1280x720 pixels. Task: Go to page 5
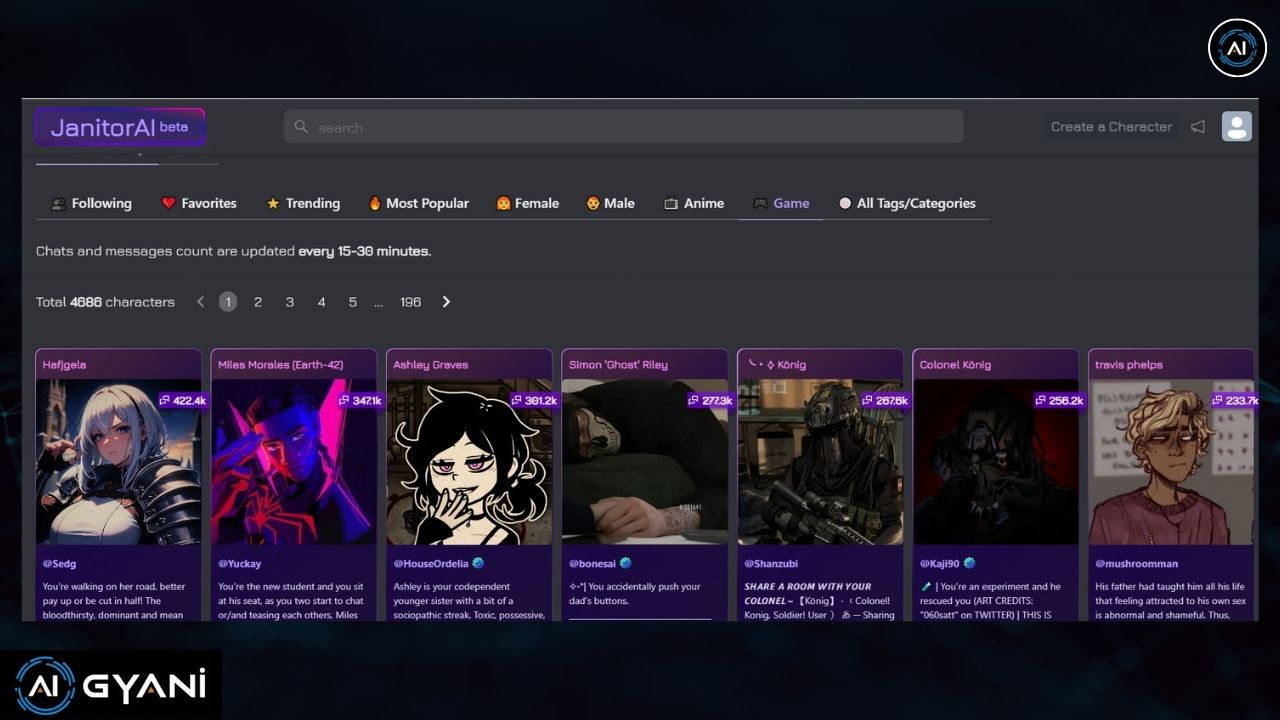click(x=353, y=302)
